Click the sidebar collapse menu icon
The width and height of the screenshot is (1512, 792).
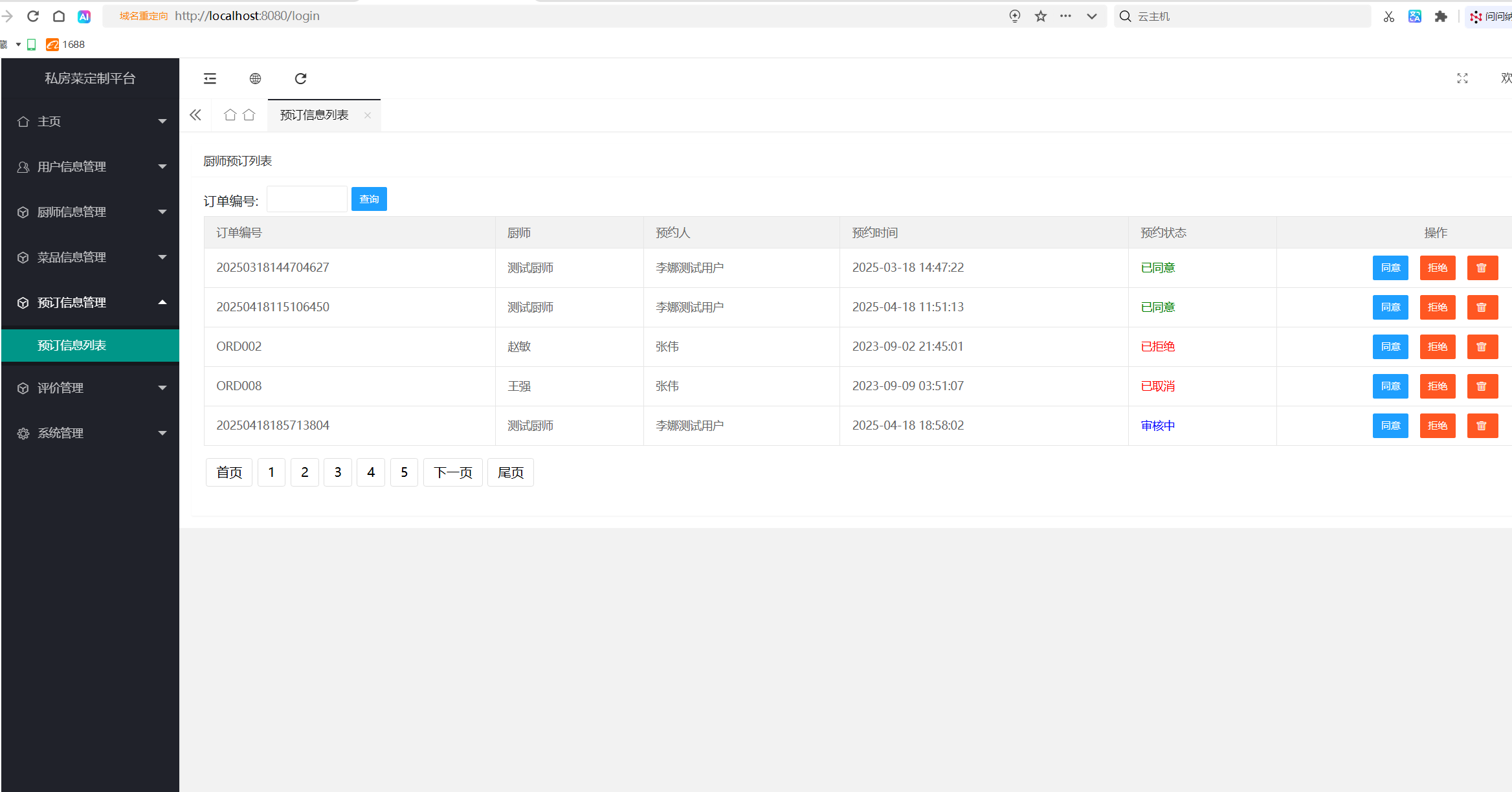tap(210, 78)
